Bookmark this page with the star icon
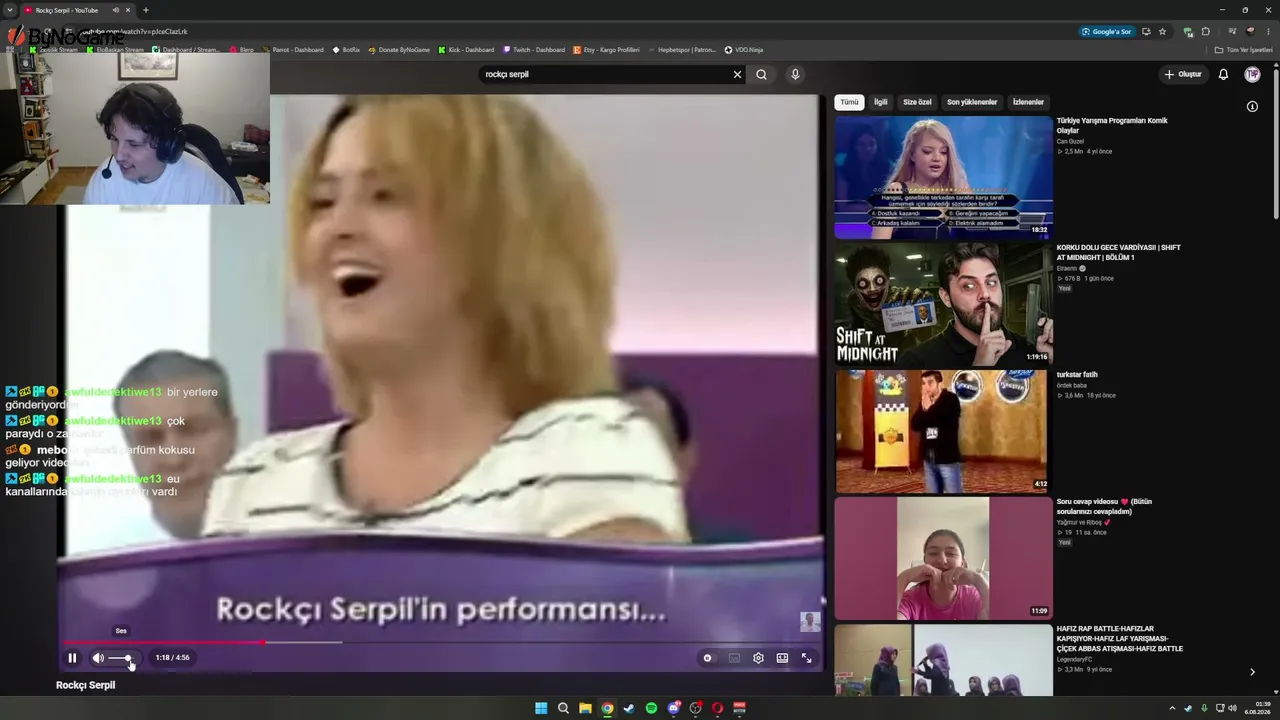 (1162, 32)
